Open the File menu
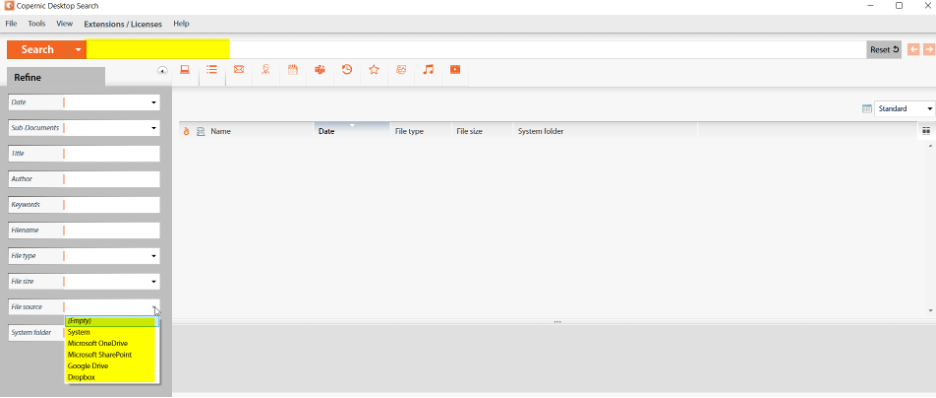Viewport: 936px width, 398px height. pyautogui.click(x=11, y=24)
